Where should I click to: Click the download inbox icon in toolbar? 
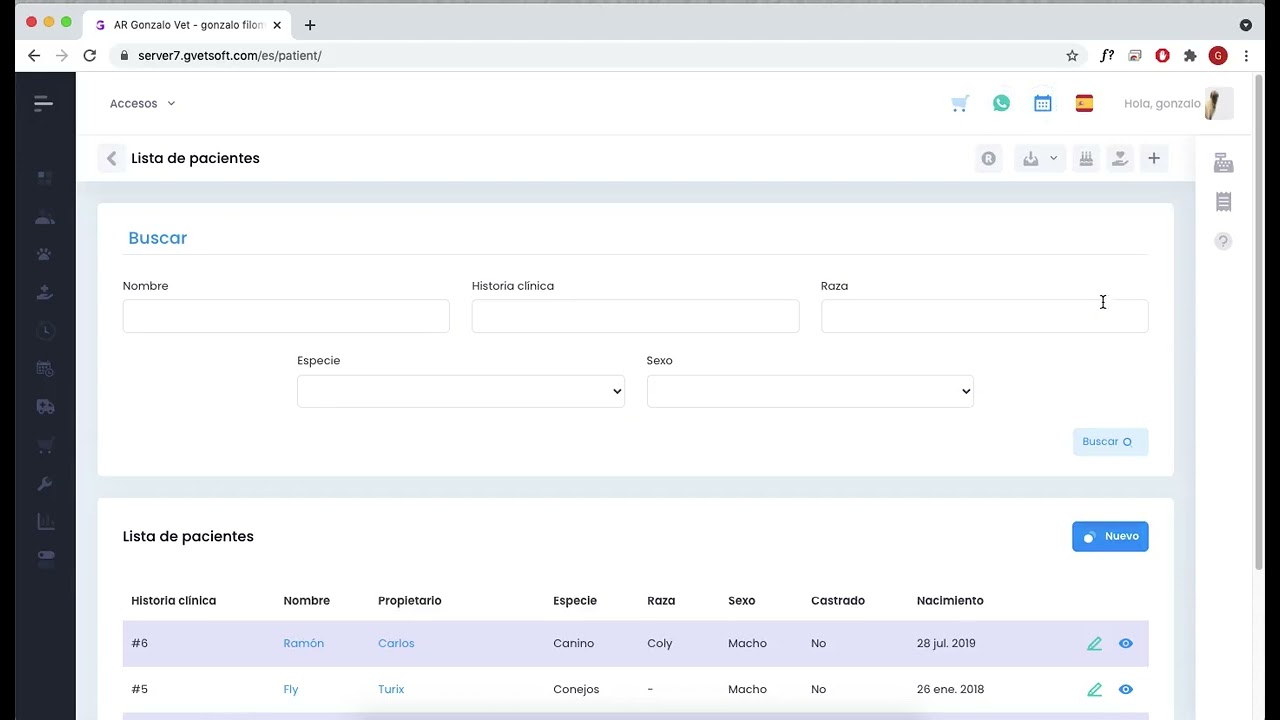click(x=1030, y=158)
